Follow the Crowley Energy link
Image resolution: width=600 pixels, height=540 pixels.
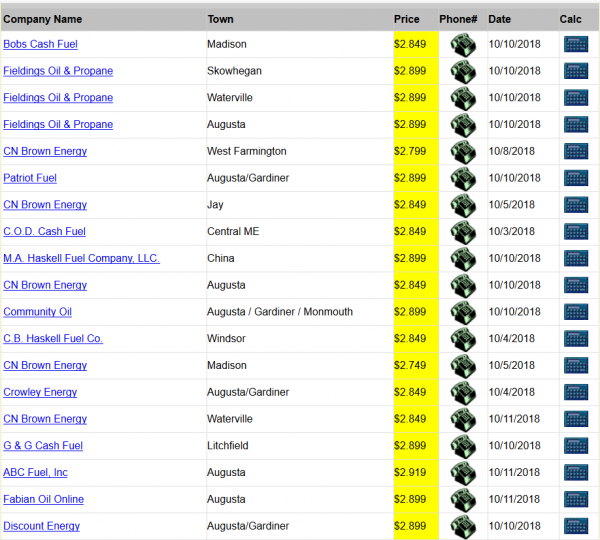click(40, 393)
